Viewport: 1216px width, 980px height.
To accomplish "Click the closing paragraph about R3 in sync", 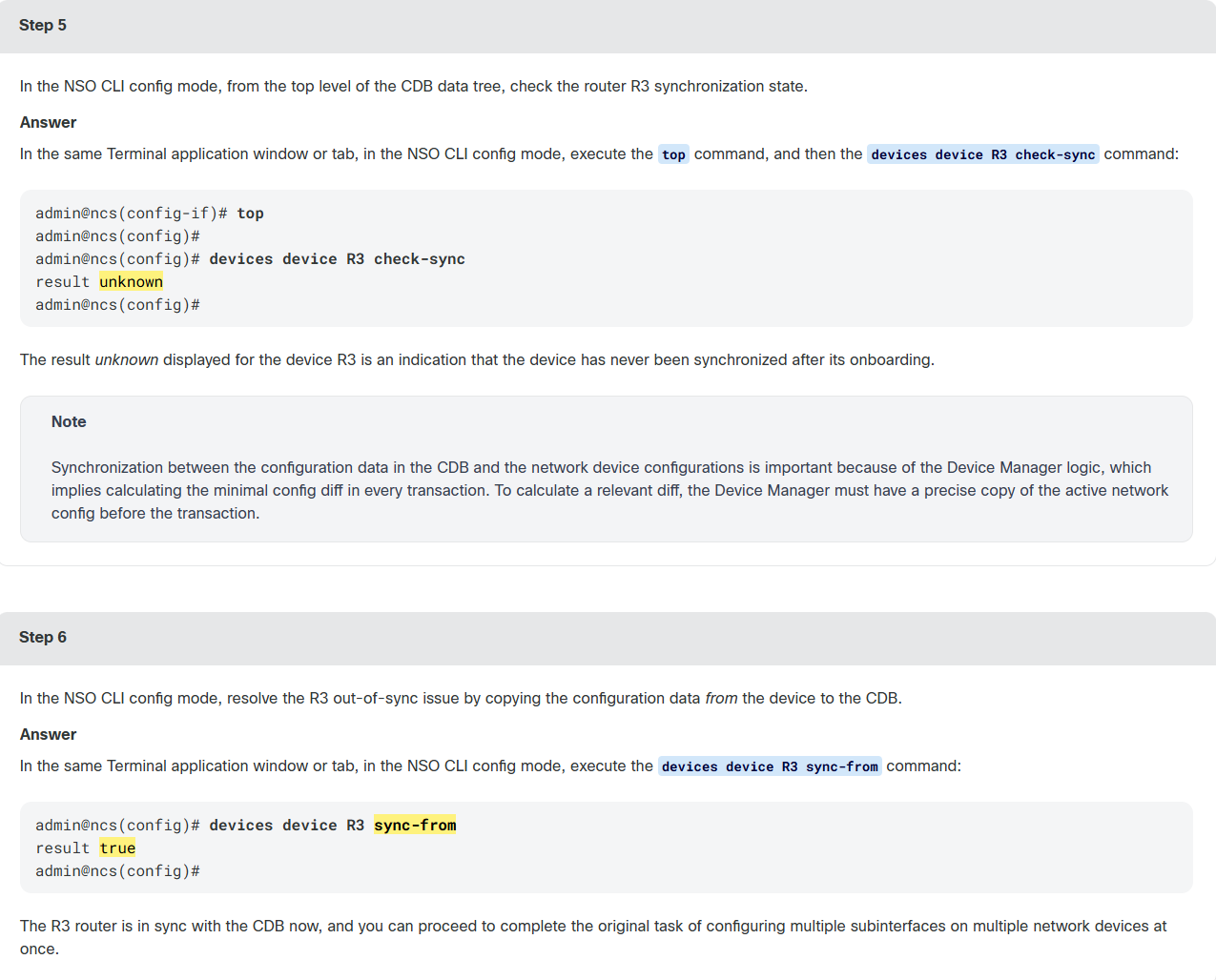I will [x=593, y=937].
